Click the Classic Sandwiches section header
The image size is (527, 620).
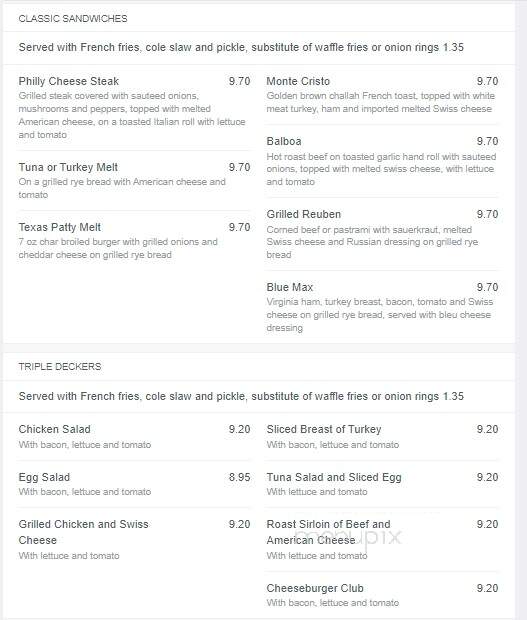(x=73, y=19)
